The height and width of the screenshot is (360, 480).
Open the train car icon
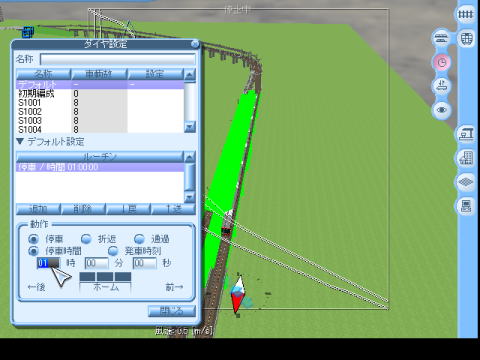click(466, 39)
